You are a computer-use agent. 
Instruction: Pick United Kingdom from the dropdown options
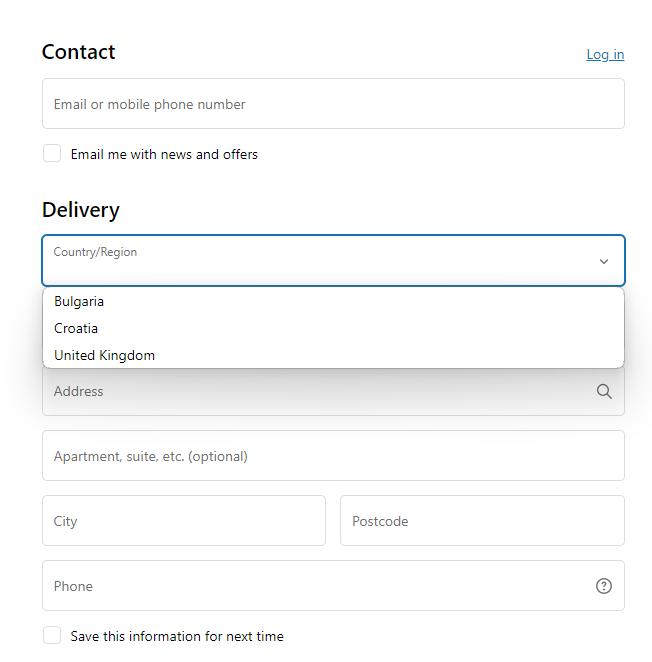pos(105,355)
